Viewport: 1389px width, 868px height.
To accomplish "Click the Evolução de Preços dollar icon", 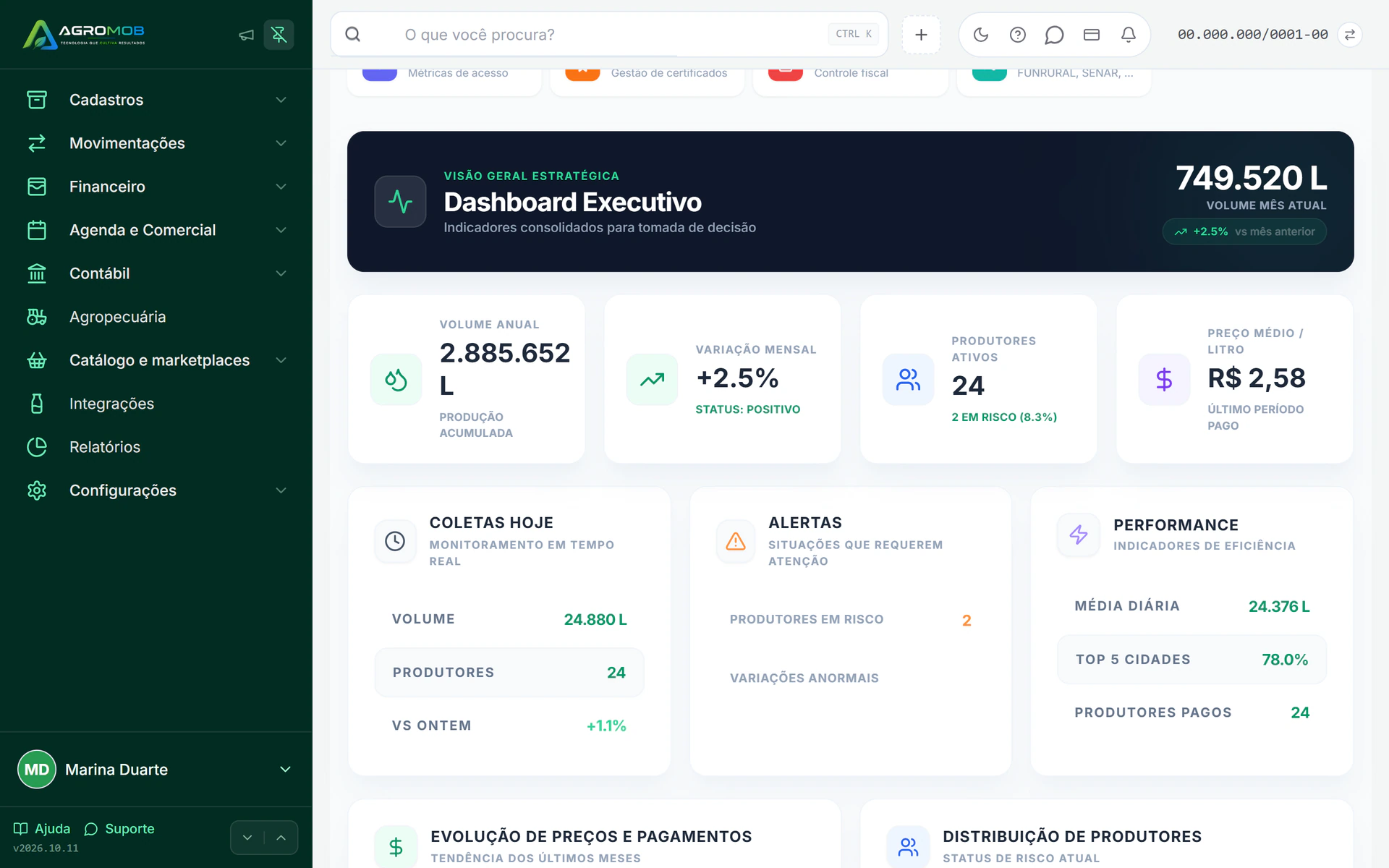I will pos(396,846).
